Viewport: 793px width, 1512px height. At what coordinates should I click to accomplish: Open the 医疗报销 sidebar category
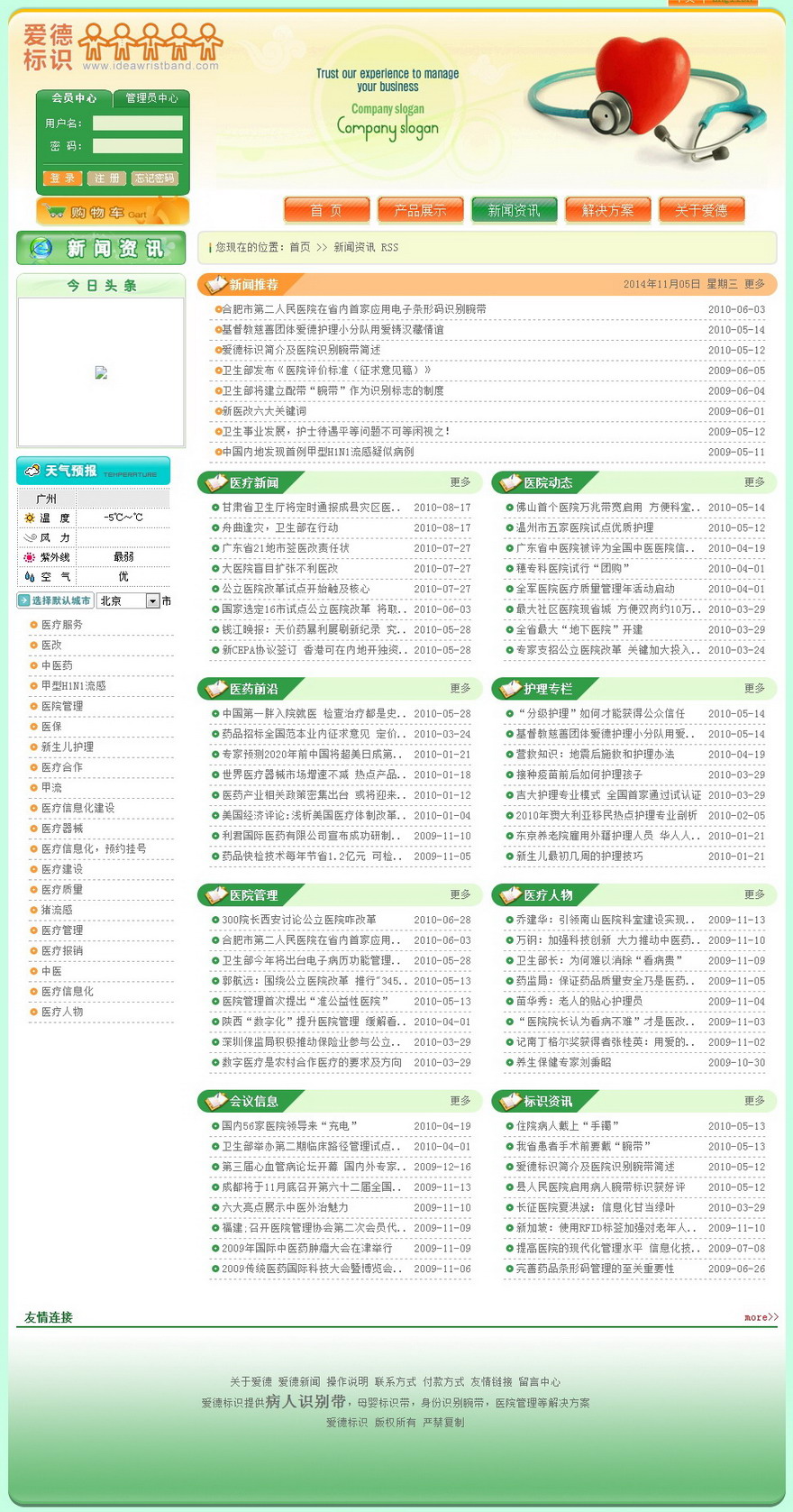click(x=61, y=950)
